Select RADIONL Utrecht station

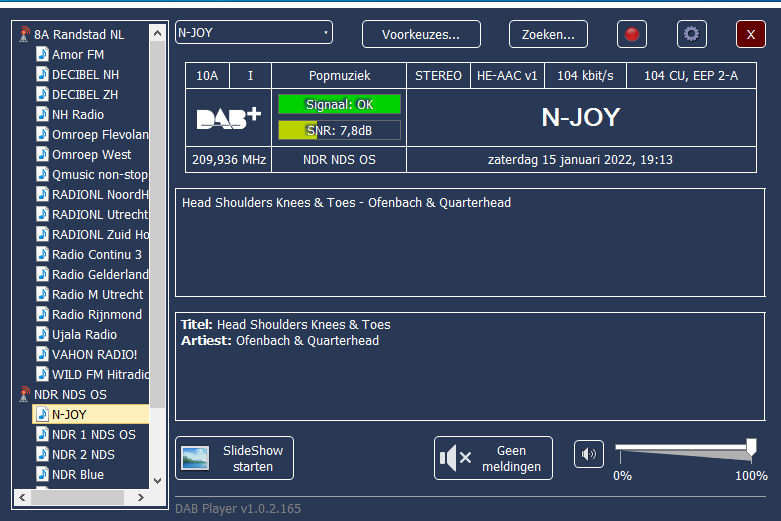pyautogui.click(x=100, y=215)
